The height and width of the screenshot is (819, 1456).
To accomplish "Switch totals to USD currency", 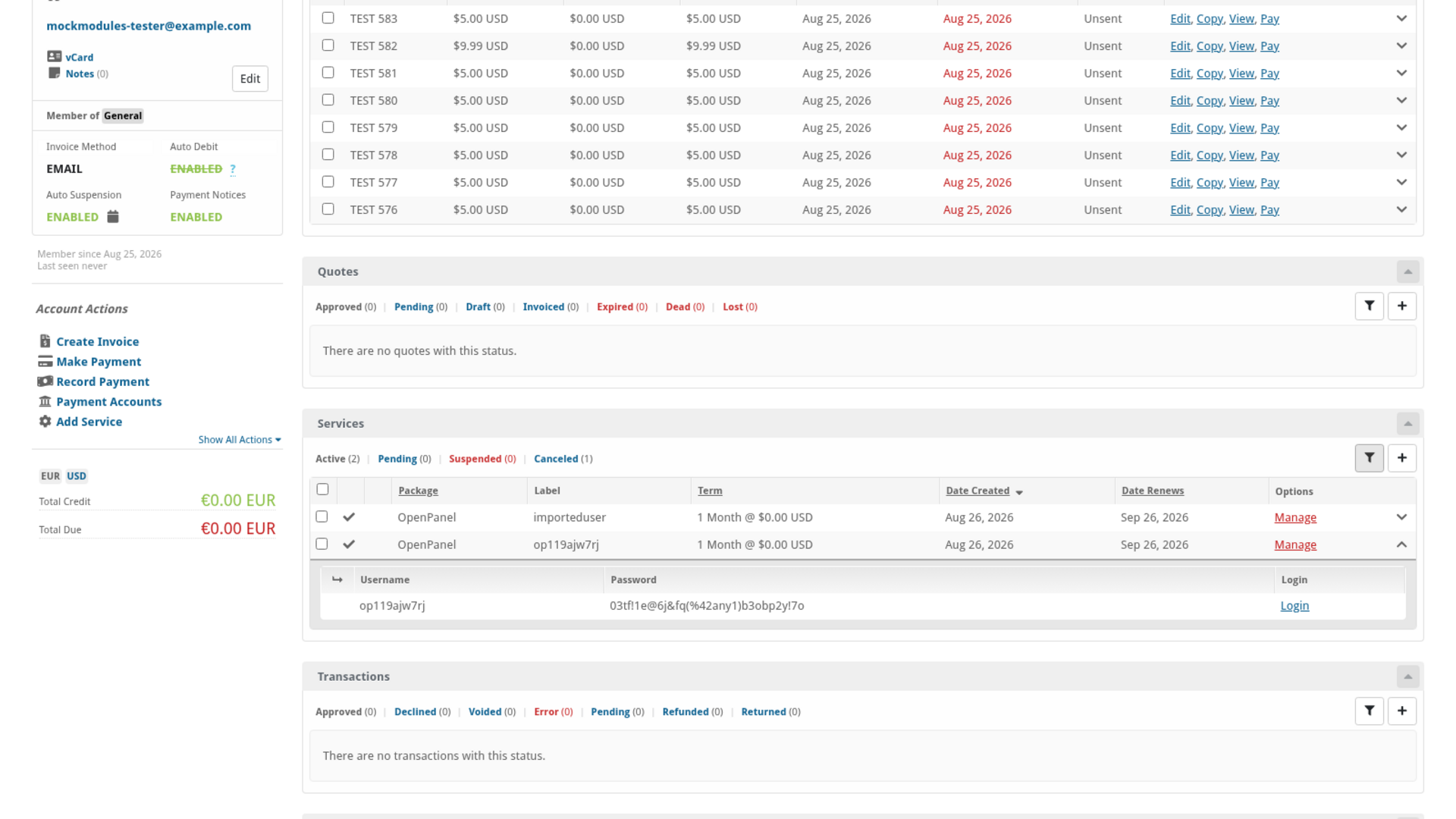I will tap(77, 476).
